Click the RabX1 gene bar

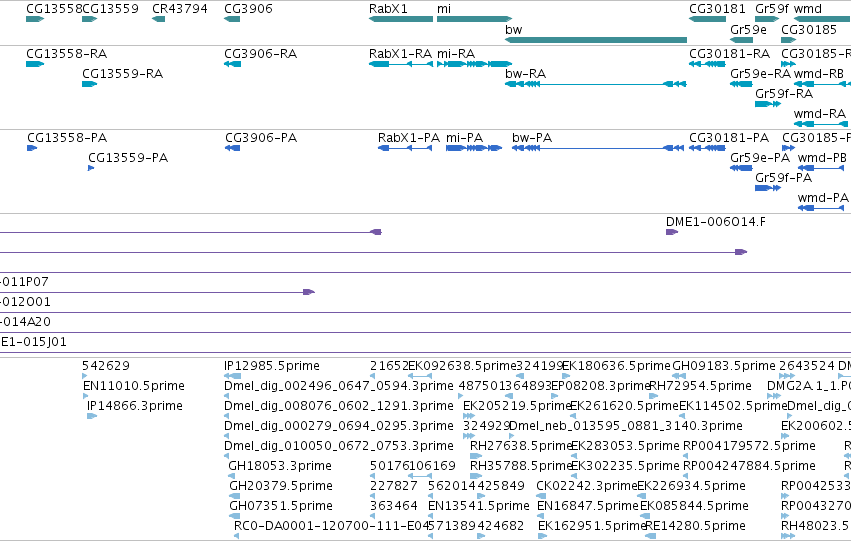(401, 19)
